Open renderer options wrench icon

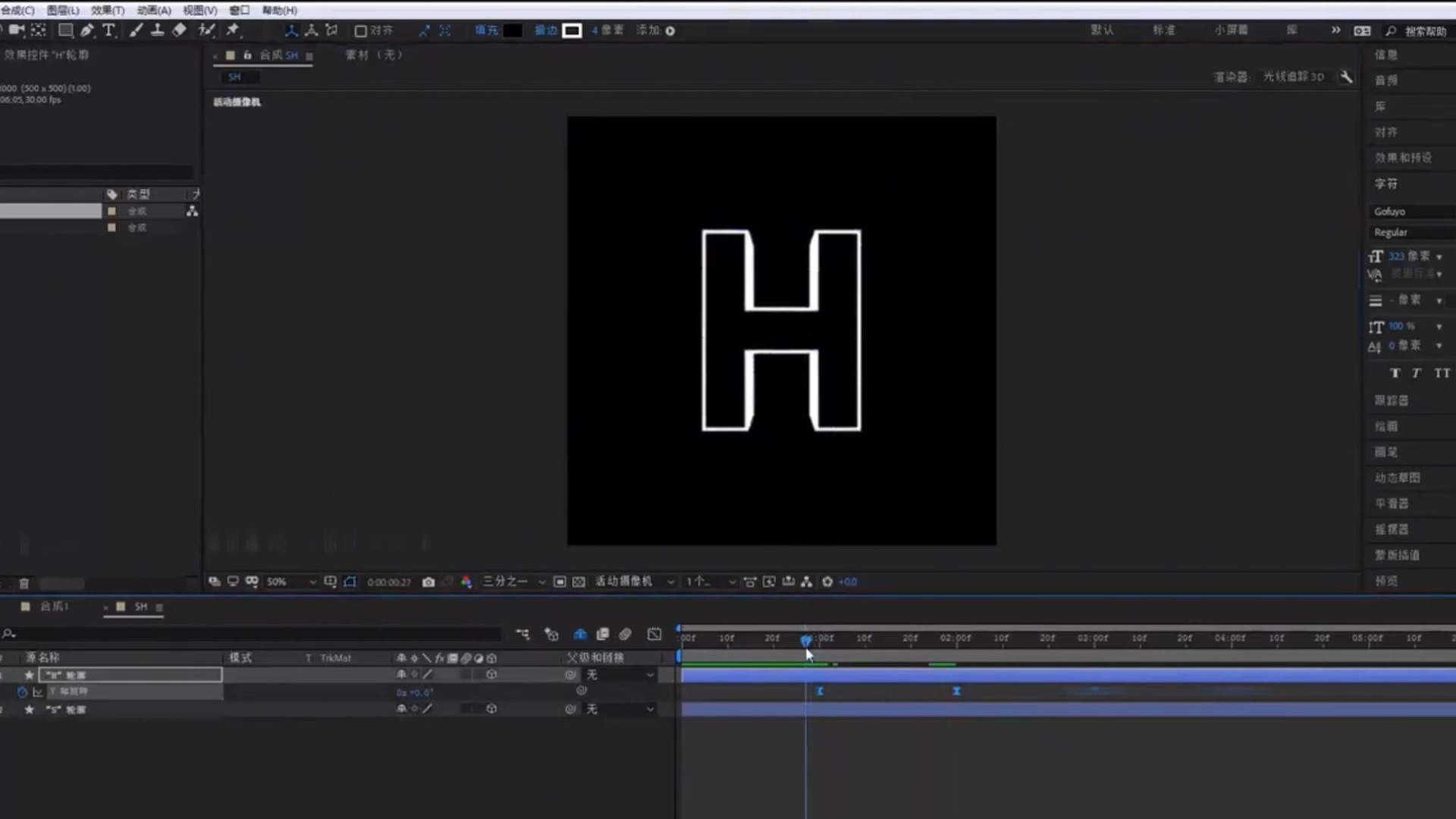[x=1346, y=77]
